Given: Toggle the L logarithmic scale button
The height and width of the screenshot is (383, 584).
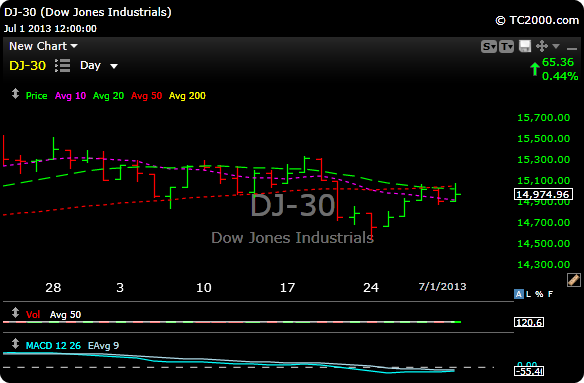Looking at the screenshot, I should pos(529,294).
